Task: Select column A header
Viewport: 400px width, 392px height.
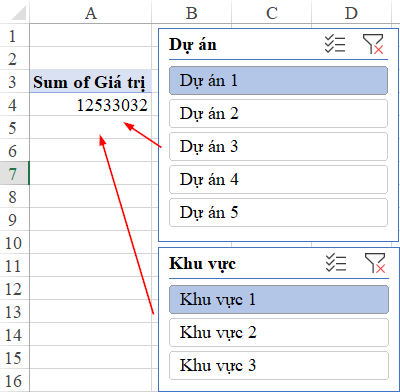Action: (x=90, y=13)
